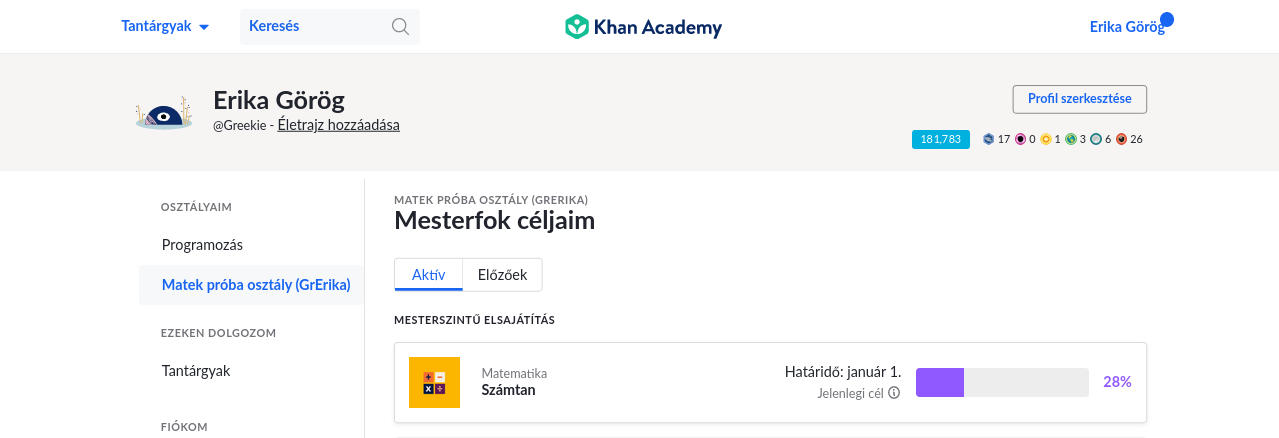Screen dimensions: 1279x438
Task: Open the Erika Görög user menu
Action: tap(1127, 27)
